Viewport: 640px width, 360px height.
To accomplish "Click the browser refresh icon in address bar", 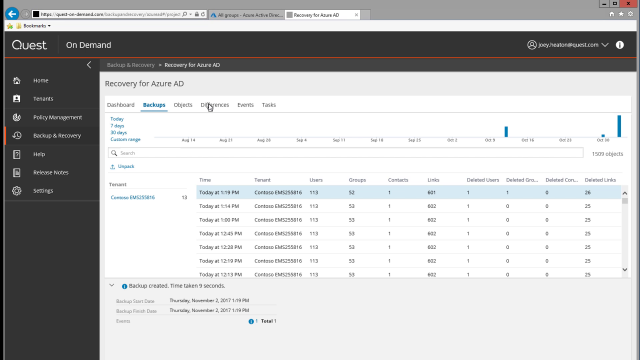I will [203, 14].
